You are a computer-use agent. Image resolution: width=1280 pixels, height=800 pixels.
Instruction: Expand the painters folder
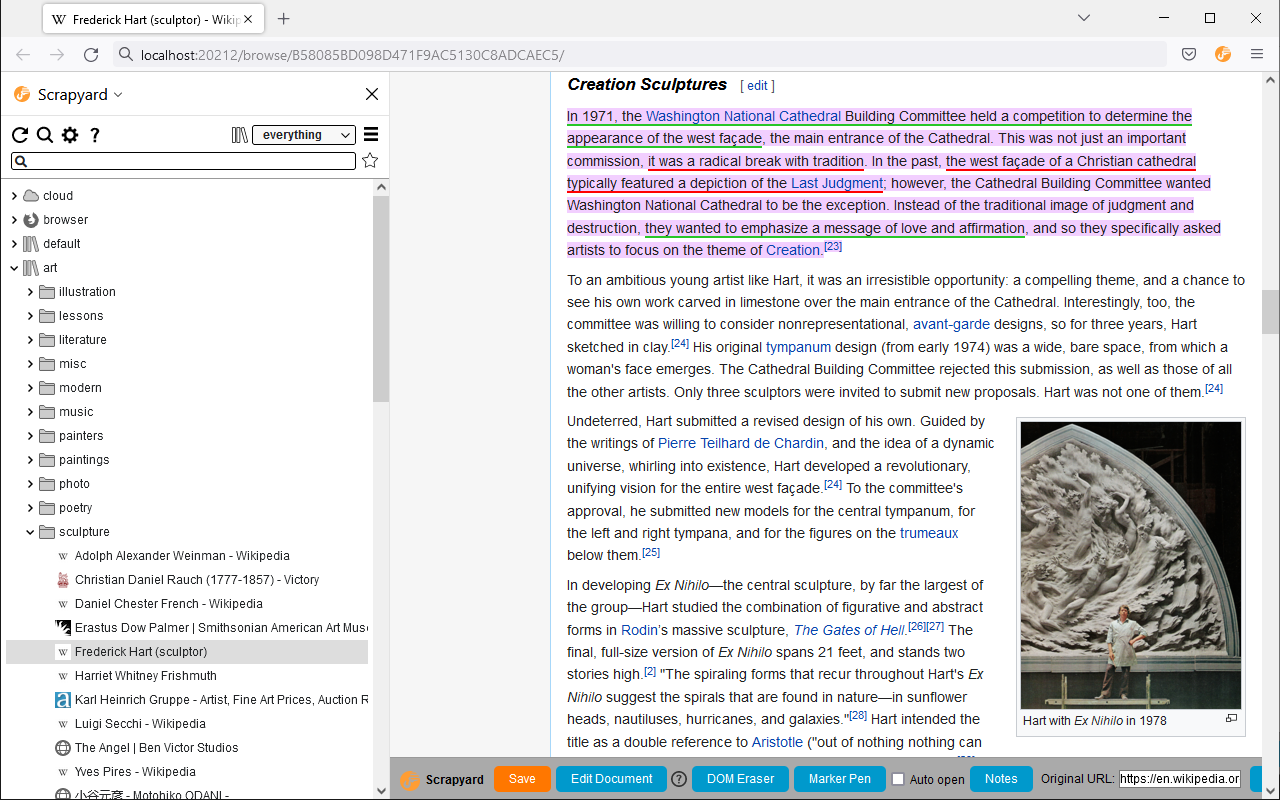tap(30, 436)
